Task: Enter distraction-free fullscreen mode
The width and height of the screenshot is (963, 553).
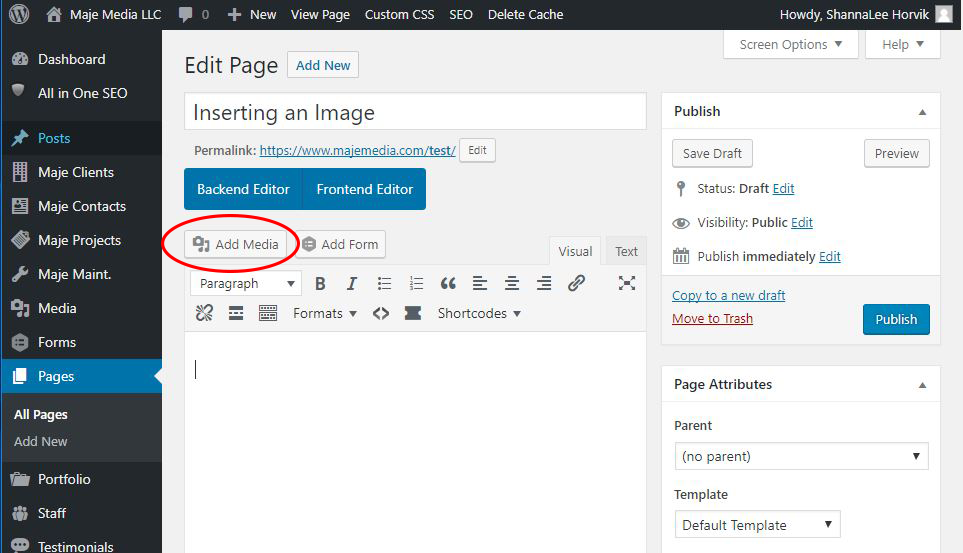Action: coord(626,283)
